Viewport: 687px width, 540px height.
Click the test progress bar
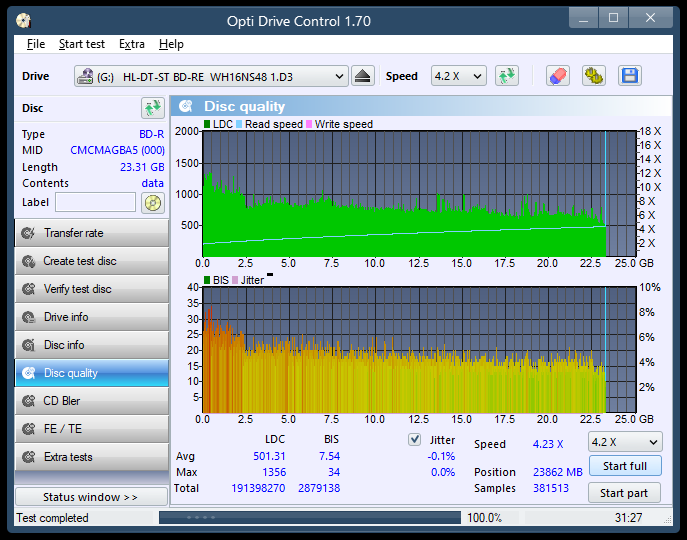coord(310,518)
